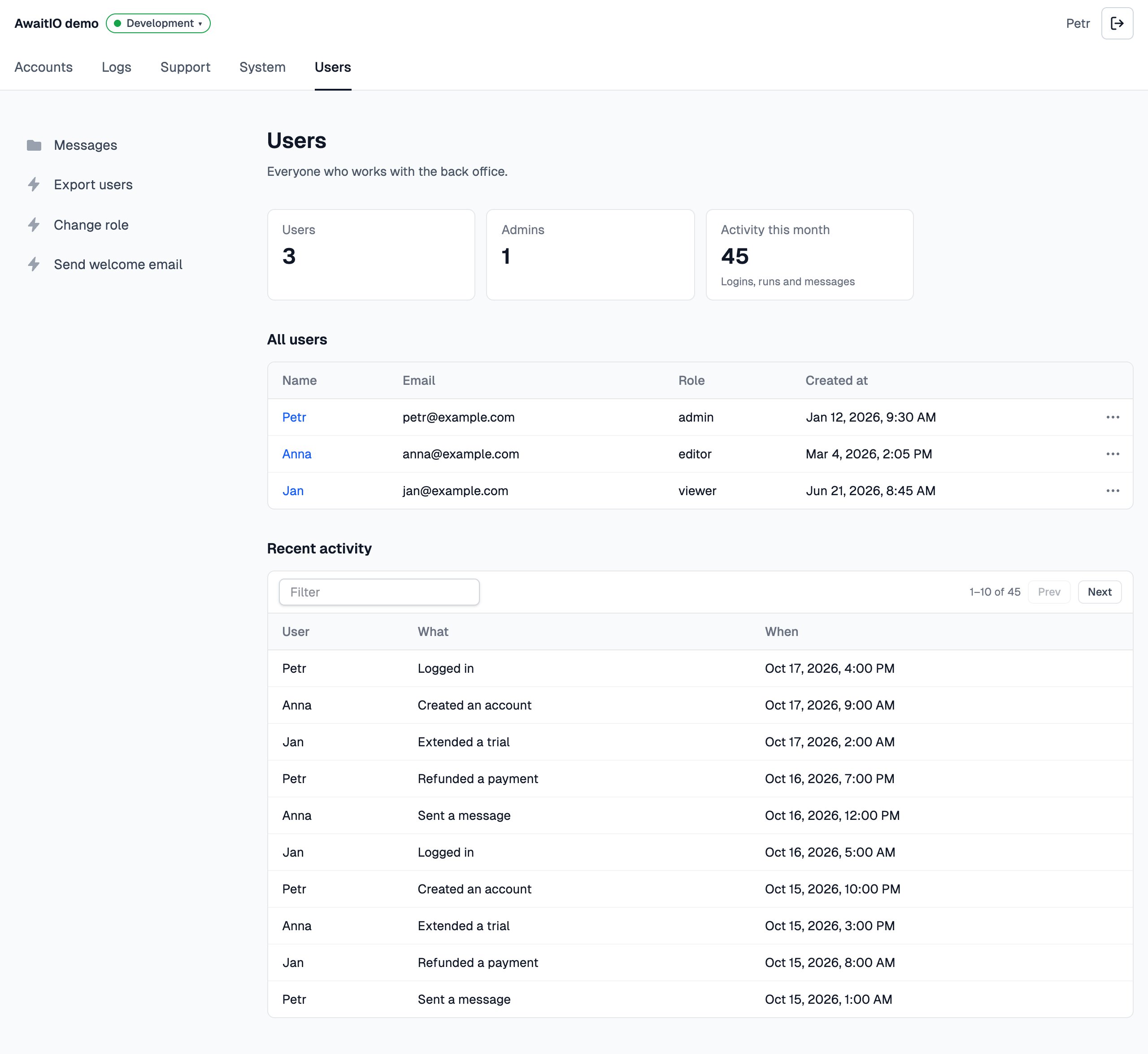The height and width of the screenshot is (1054, 1148).
Task: Run the Export users action
Action: 93,185
